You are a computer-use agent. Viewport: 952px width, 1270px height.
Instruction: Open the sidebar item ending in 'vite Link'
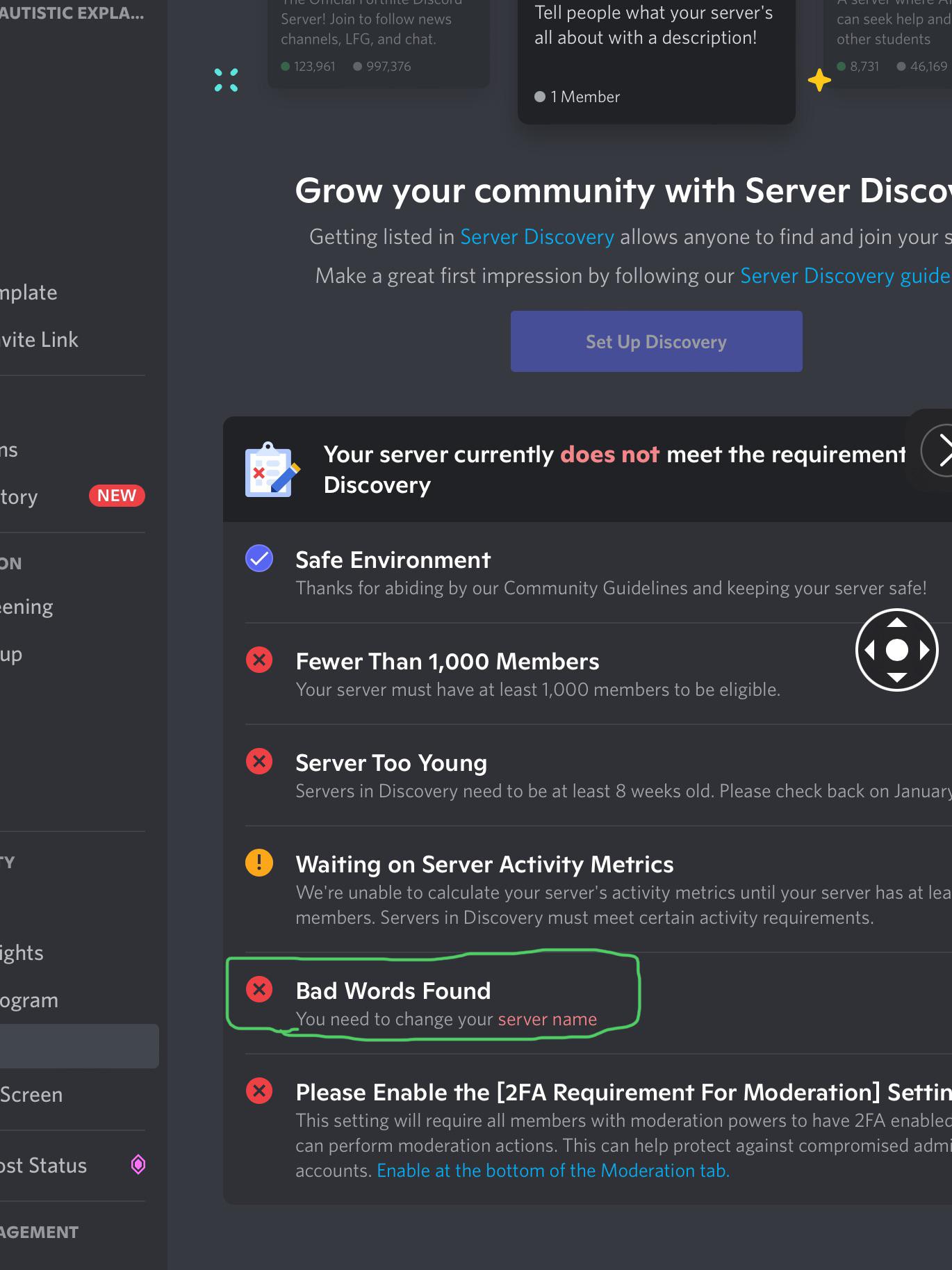tap(73, 340)
